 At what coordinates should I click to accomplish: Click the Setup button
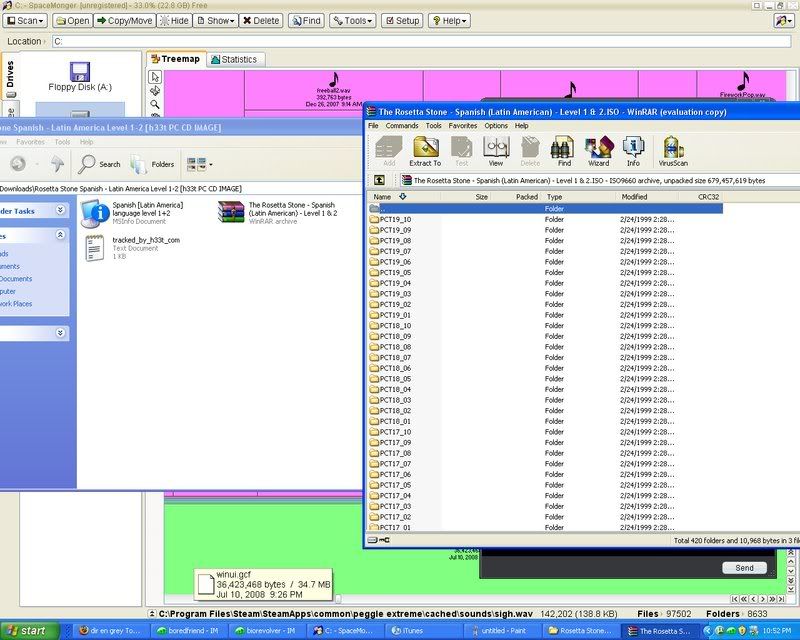(402, 20)
